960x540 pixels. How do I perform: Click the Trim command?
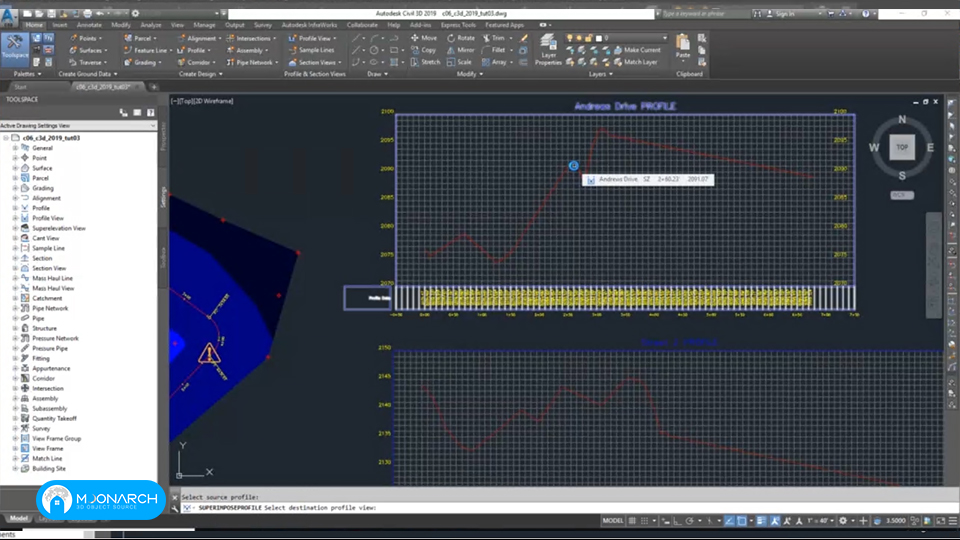pos(493,38)
